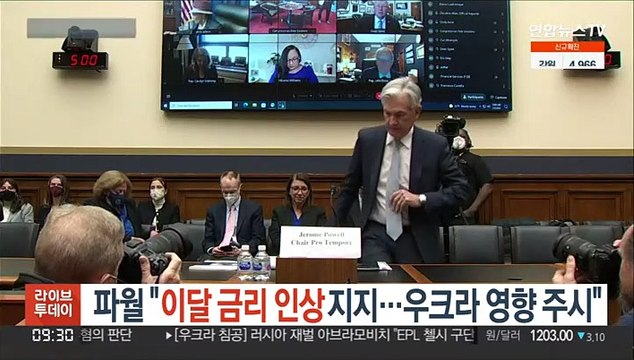This screenshot has height=360, width=634.
Task: Select top-right video tile of man in dark suit
Action: tap(380, 16)
